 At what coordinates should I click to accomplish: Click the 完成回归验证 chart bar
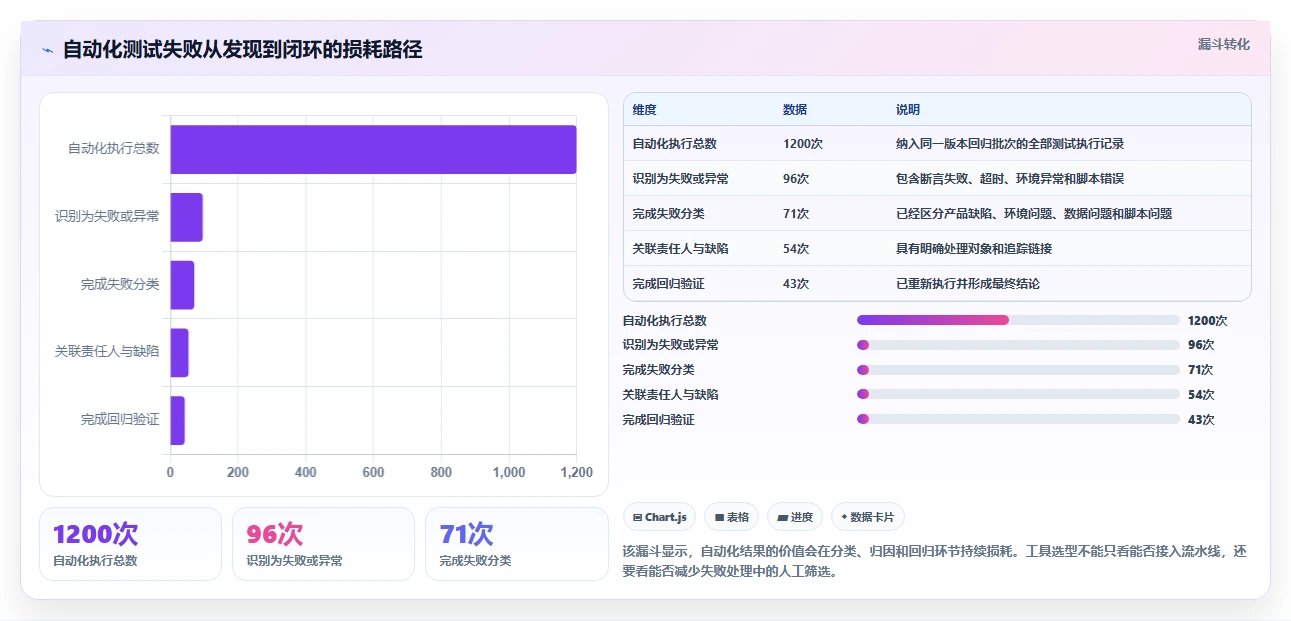(x=177, y=420)
